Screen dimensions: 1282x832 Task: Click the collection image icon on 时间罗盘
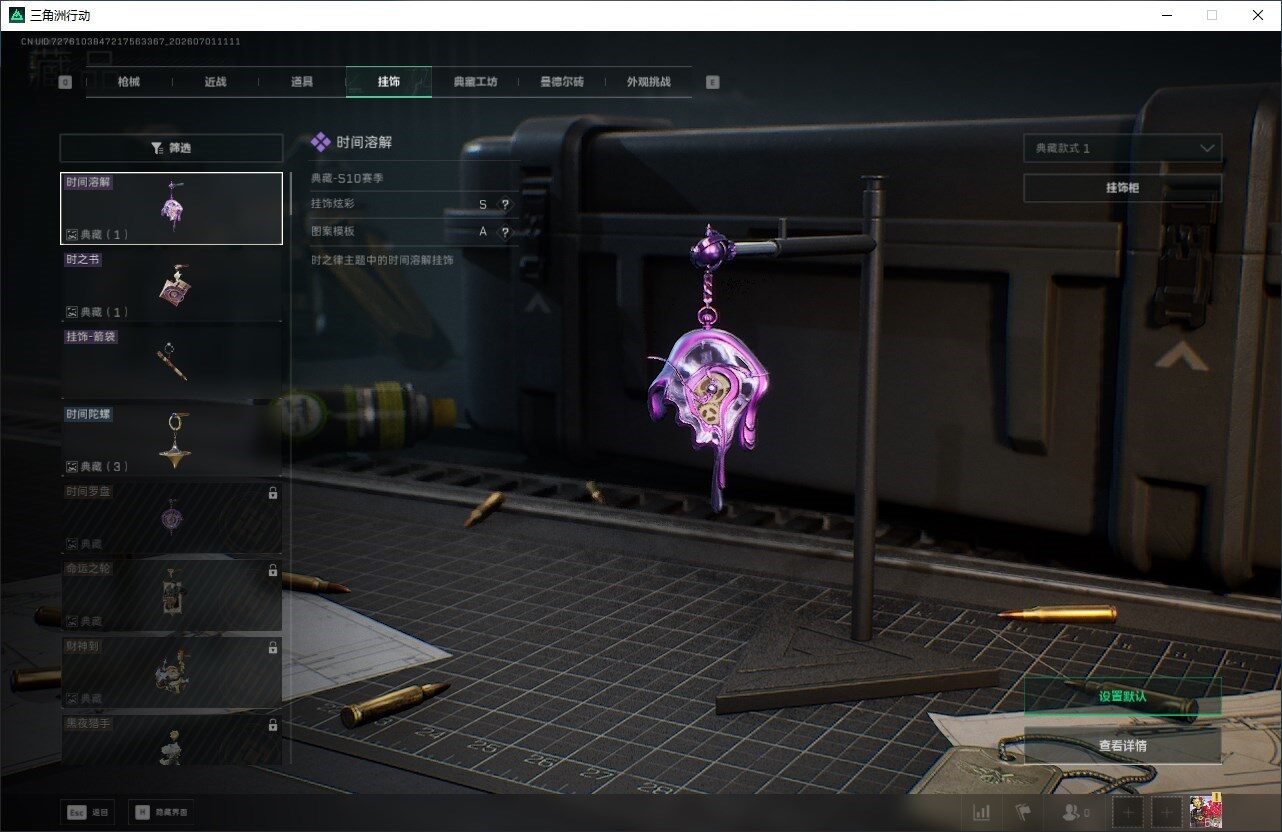(72, 544)
